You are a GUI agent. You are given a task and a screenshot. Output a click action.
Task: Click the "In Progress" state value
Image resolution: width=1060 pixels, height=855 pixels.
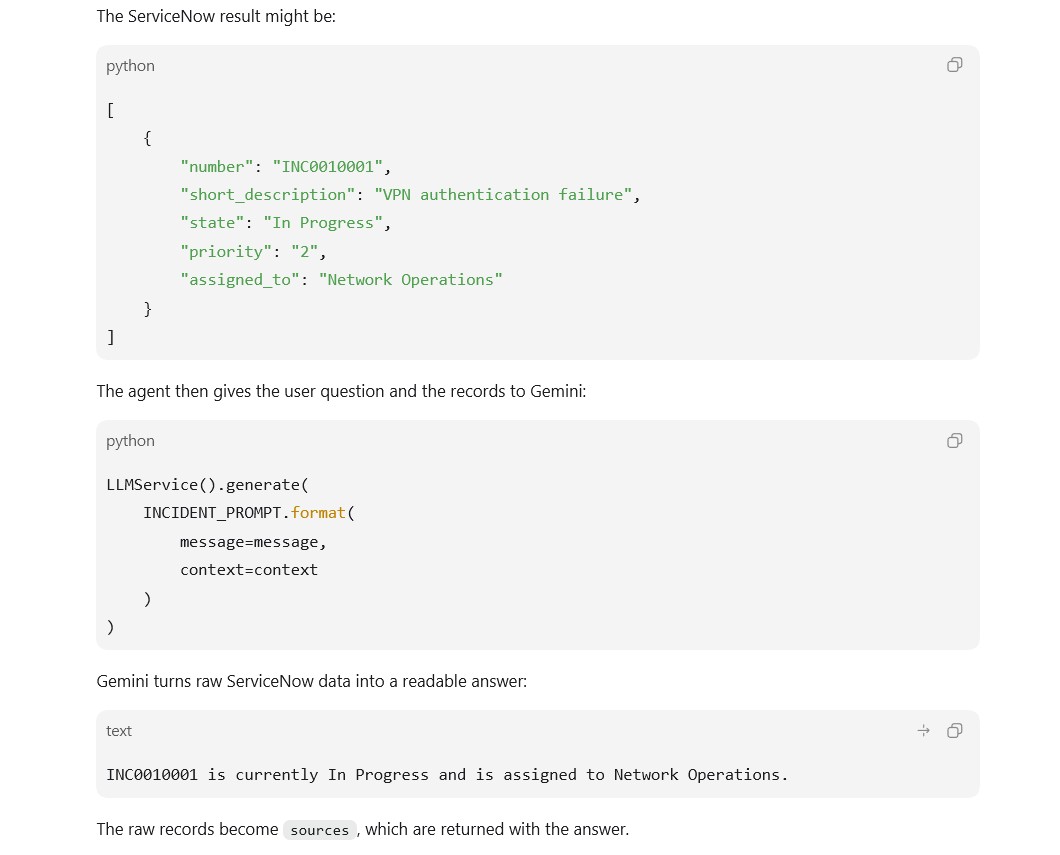tap(323, 223)
